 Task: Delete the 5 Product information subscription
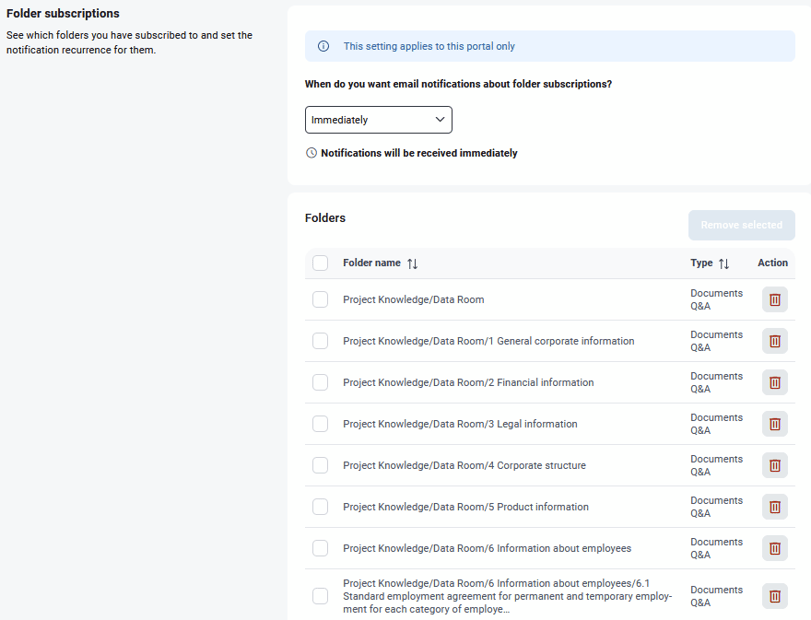tap(774, 507)
